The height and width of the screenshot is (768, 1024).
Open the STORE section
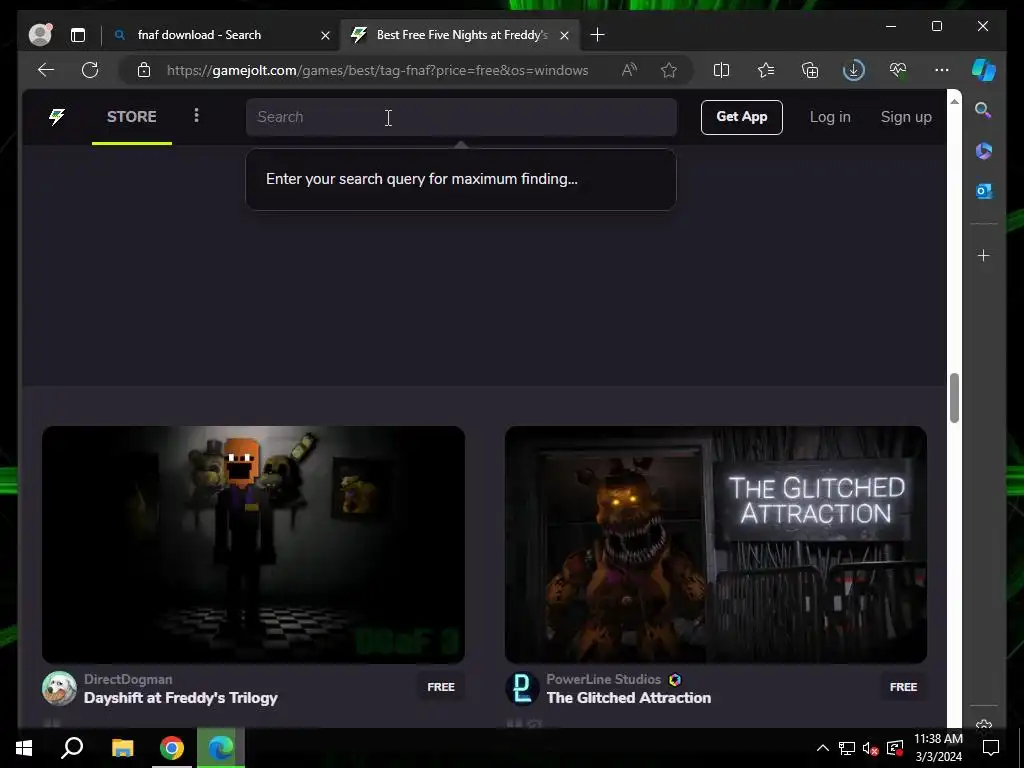[x=132, y=117]
